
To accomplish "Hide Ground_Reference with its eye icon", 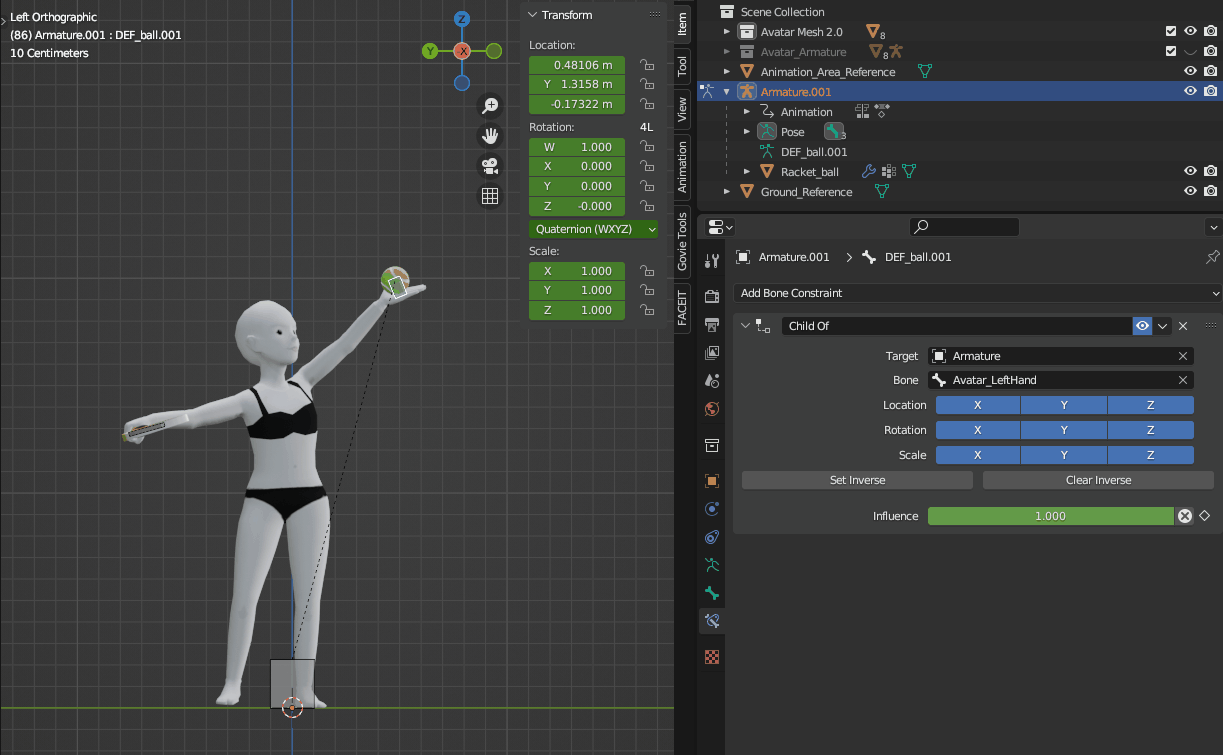I will coord(1190,192).
